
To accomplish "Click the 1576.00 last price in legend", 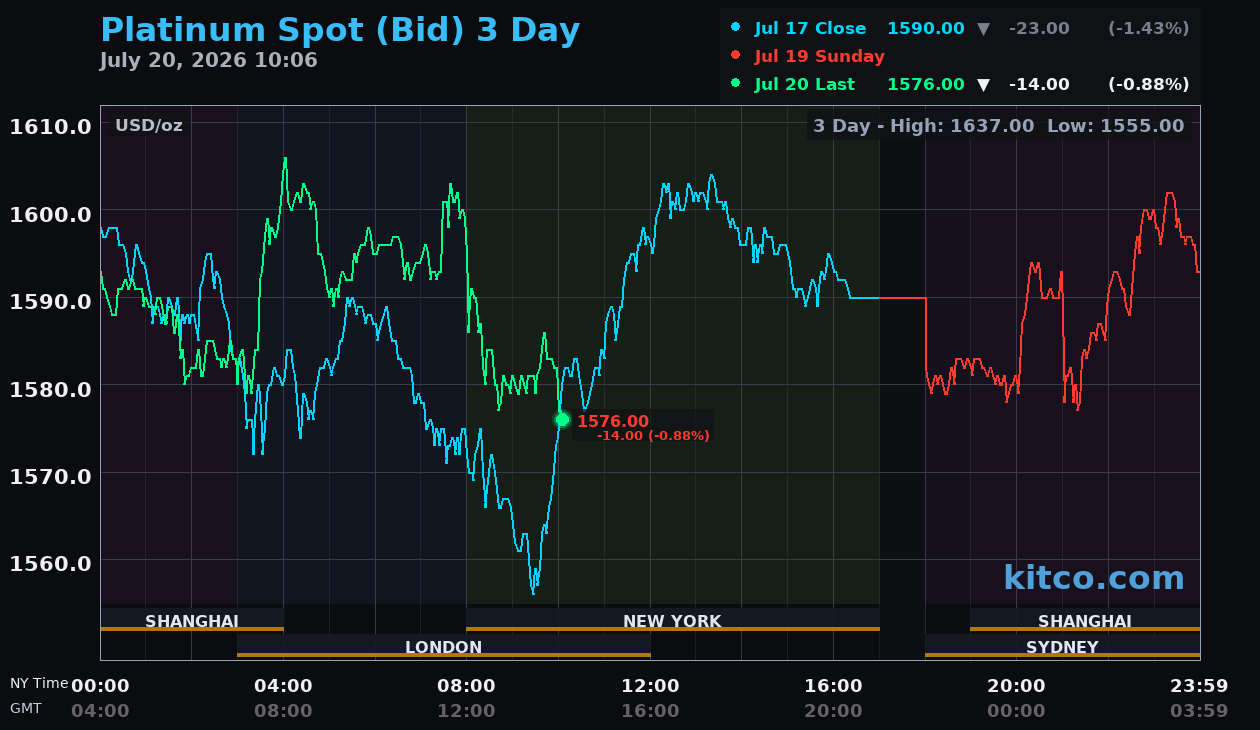I will (926, 84).
